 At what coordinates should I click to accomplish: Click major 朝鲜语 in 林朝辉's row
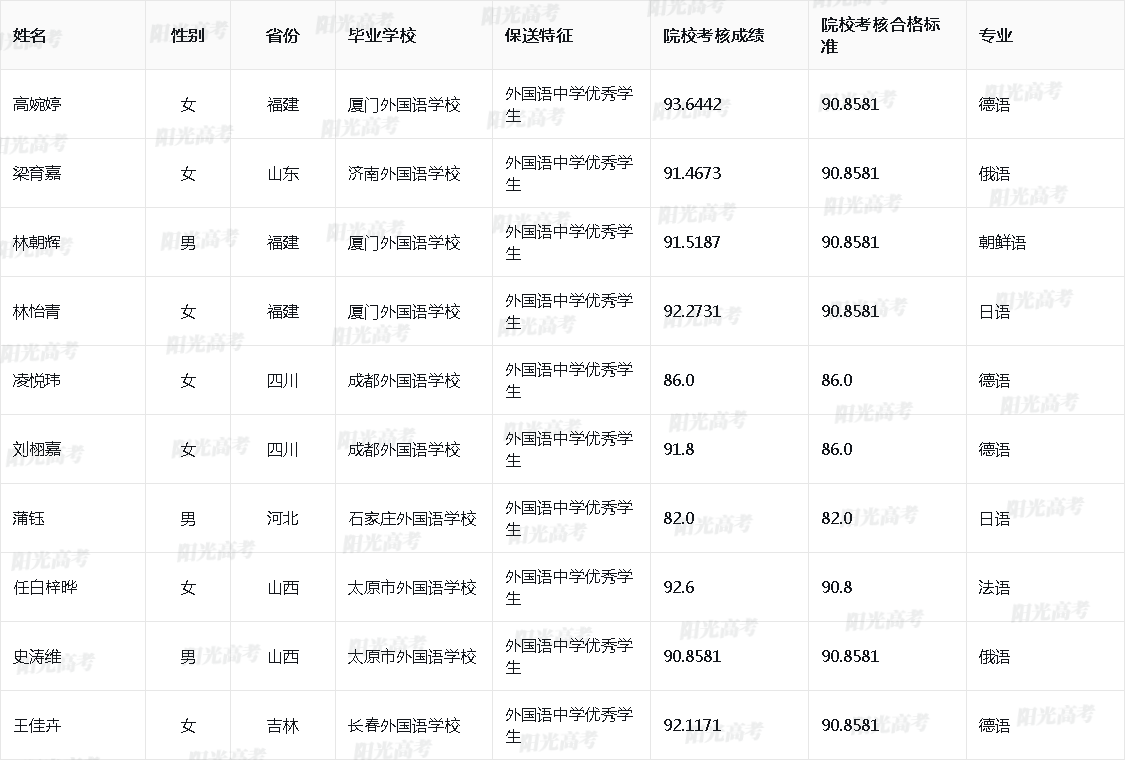pos(1002,243)
